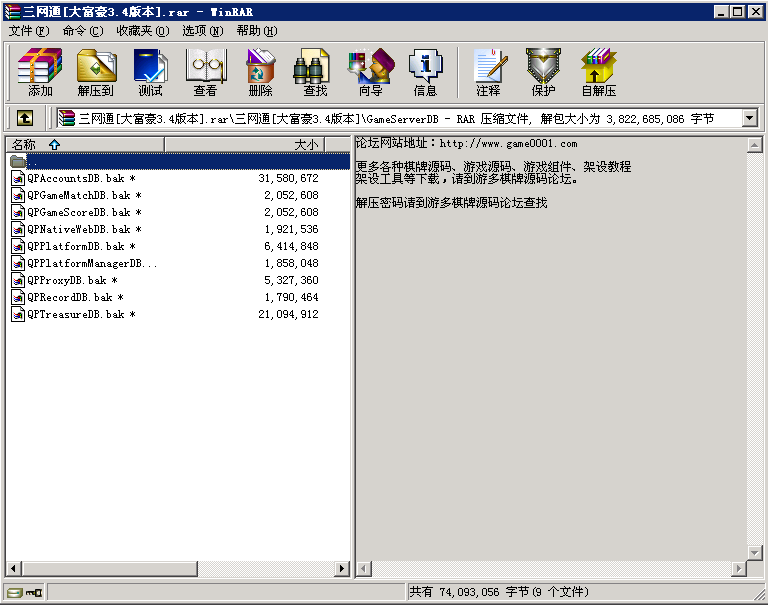The width and height of the screenshot is (768, 605).
Task: Click the 自解压 (SFX) toolbar icon
Action: coord(598,72)
